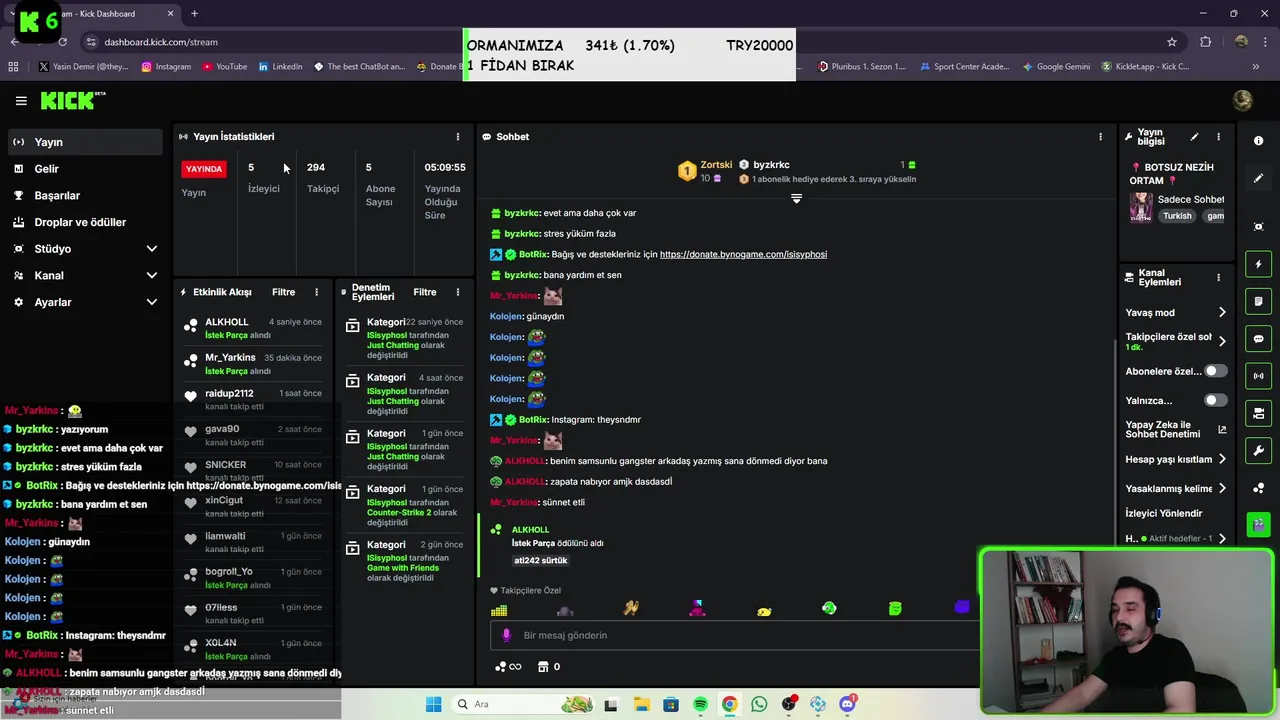The image size is (1280, 720).
Task: Bookmark this page with the star icon
Action: click(x=1172, y=42)
